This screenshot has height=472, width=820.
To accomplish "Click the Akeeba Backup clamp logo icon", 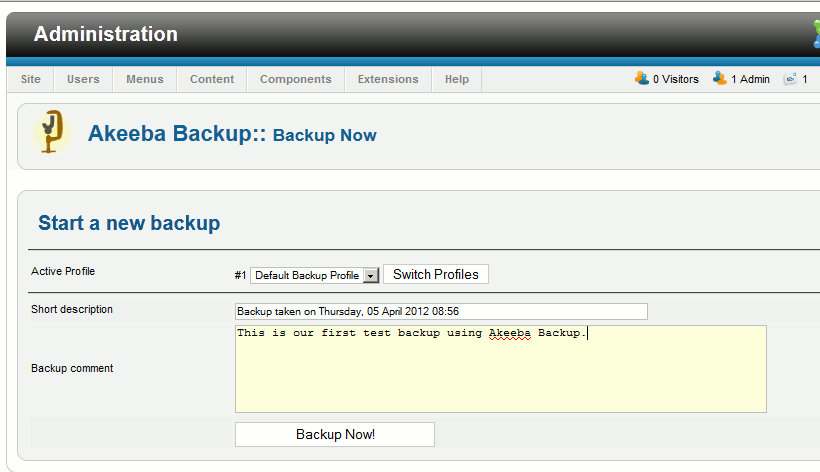I will coord(49,132).
